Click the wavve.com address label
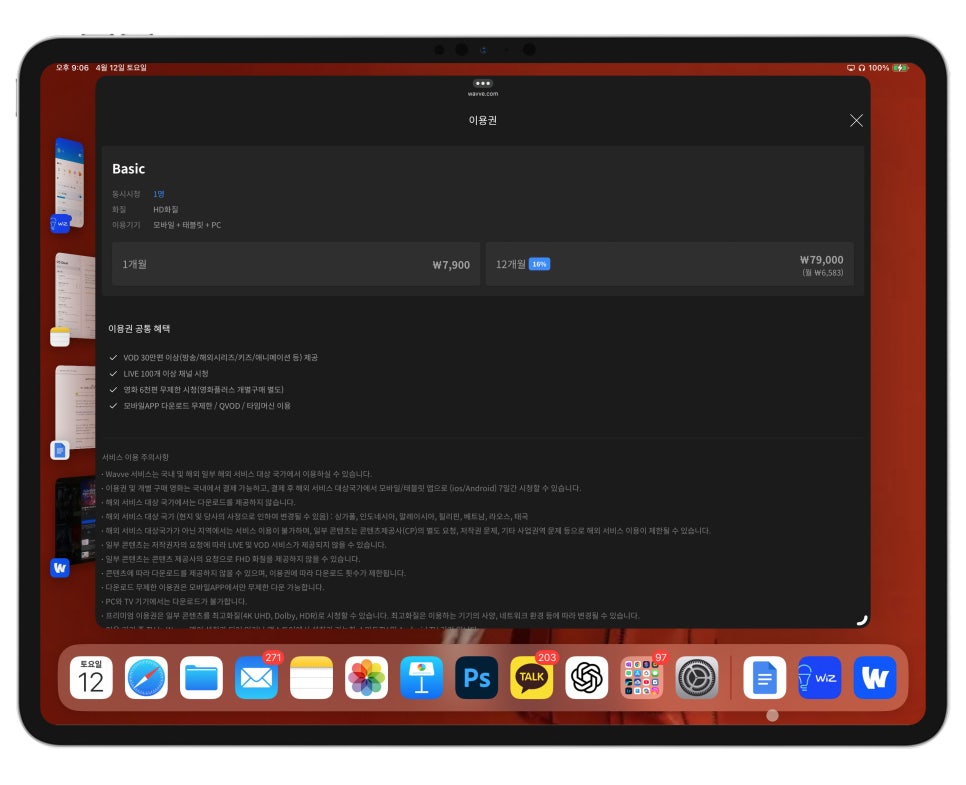Viewport: 966px width, 785px height. tap(482, 94)
